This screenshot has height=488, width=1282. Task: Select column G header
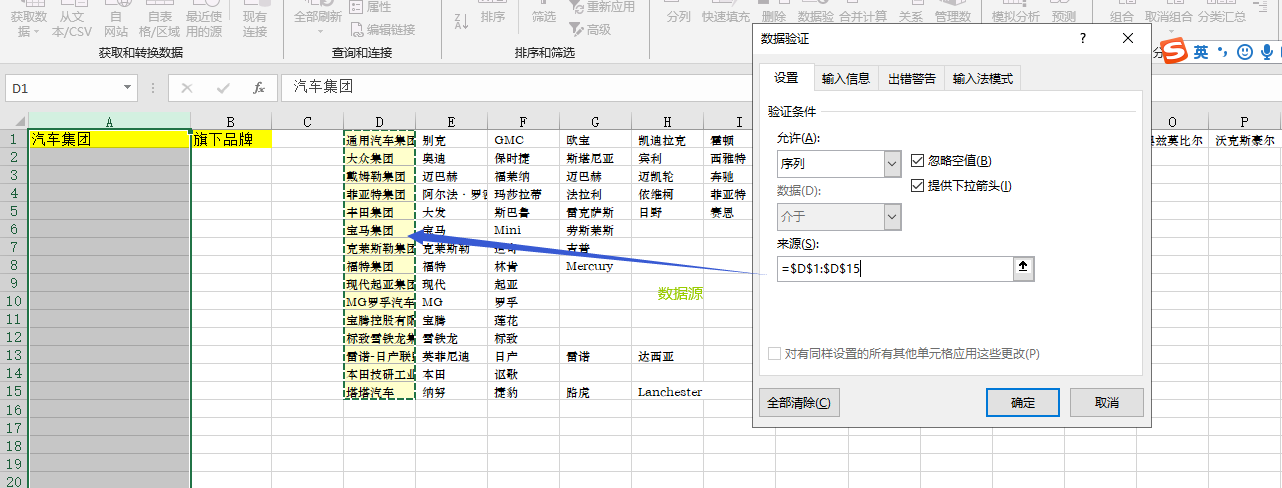[596, 121]
